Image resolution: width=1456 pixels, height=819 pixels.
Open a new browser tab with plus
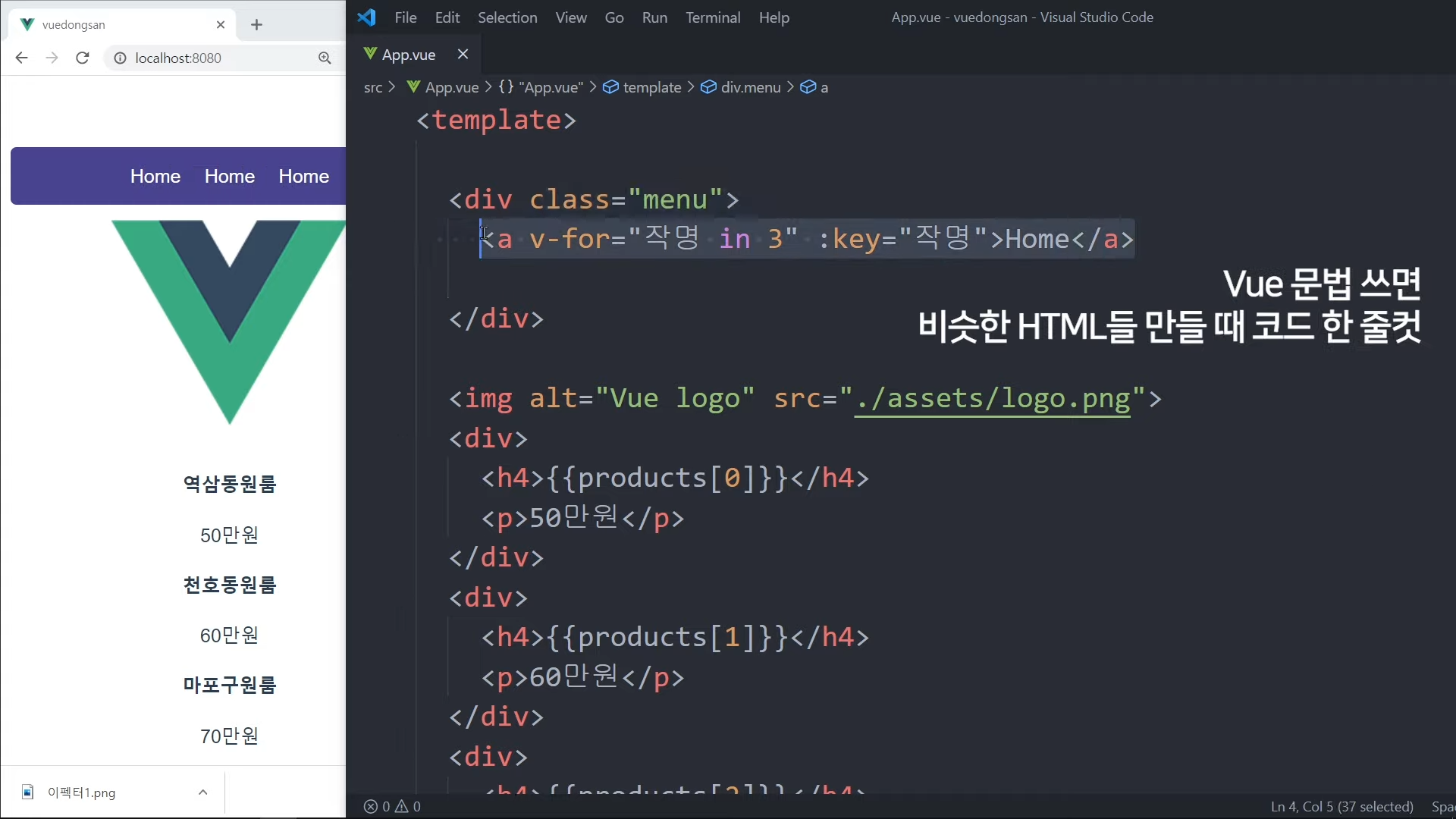click(x=256, y=24)
